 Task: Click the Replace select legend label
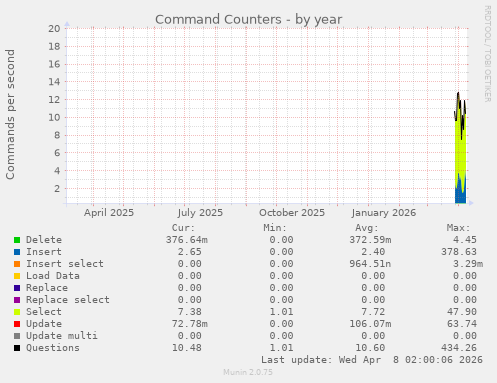coord(68,300)
